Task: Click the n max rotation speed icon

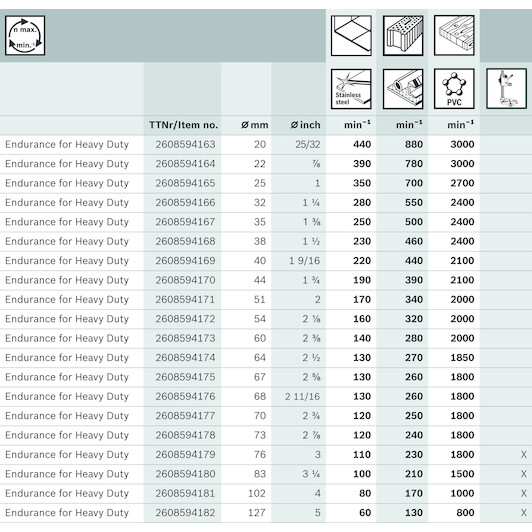Action: [x=25, y=35]
